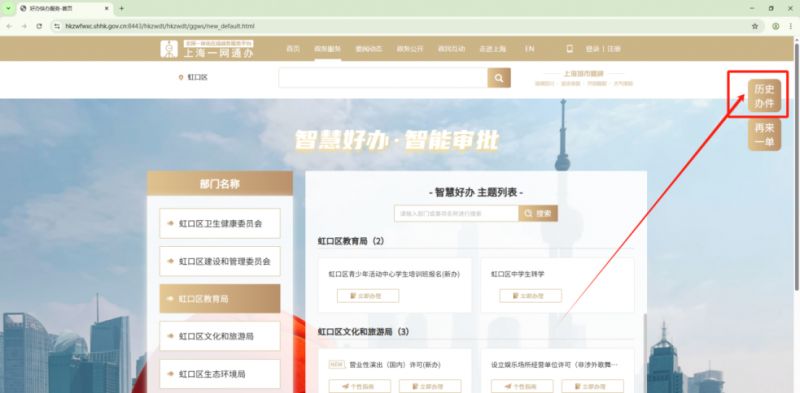
Task: Click the mobile phone icon in header
Action: [x=569, y=49]
